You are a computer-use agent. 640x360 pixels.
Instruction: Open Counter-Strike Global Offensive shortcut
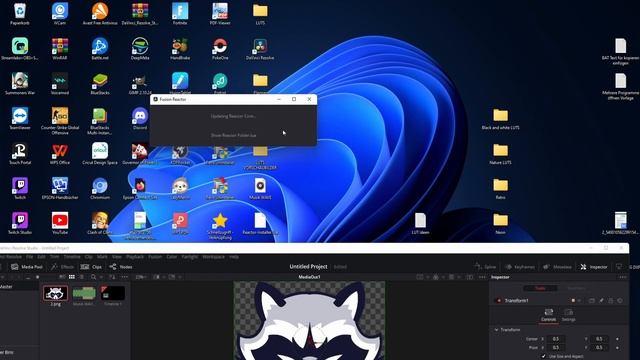(x=60, y=121)
